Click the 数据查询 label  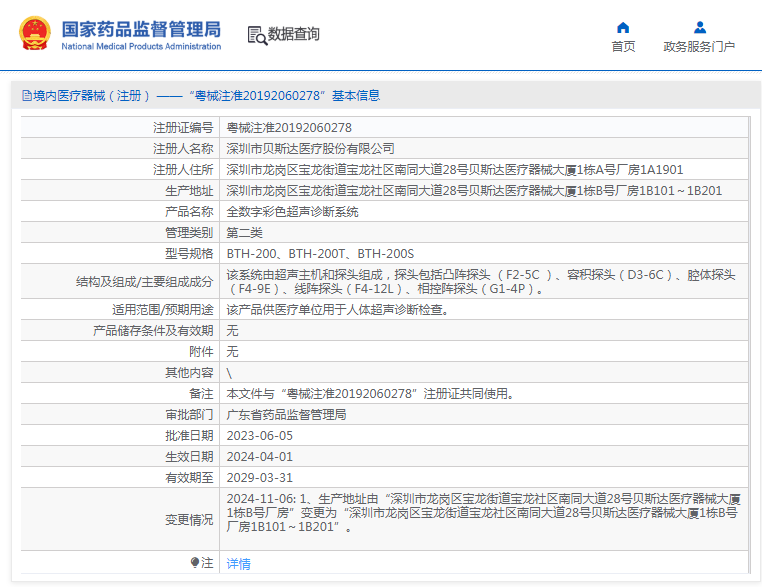pyautogui.click(x=294, y=34)
